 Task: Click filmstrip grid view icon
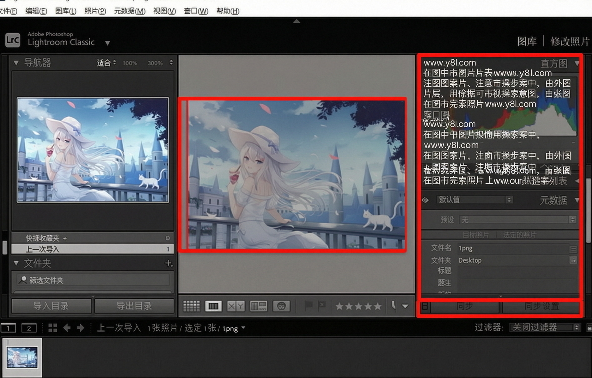(x=52, y=328)
